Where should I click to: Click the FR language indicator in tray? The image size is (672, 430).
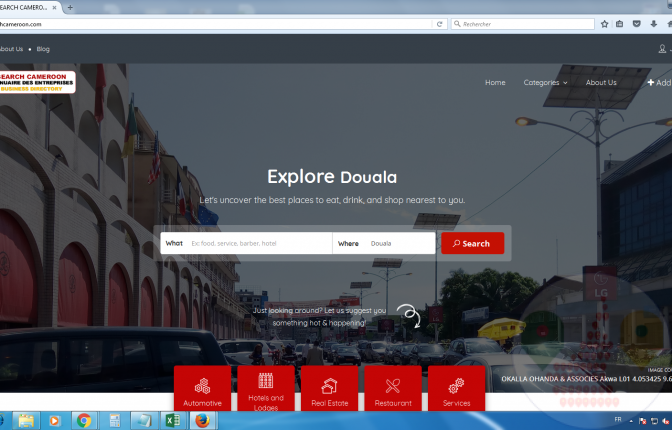click(x=618, y=419)
